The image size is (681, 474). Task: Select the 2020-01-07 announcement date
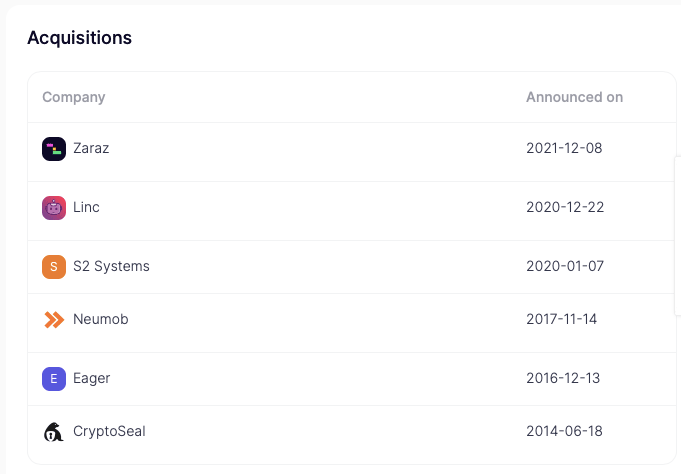pyautogui.click(x=565, y=266)
